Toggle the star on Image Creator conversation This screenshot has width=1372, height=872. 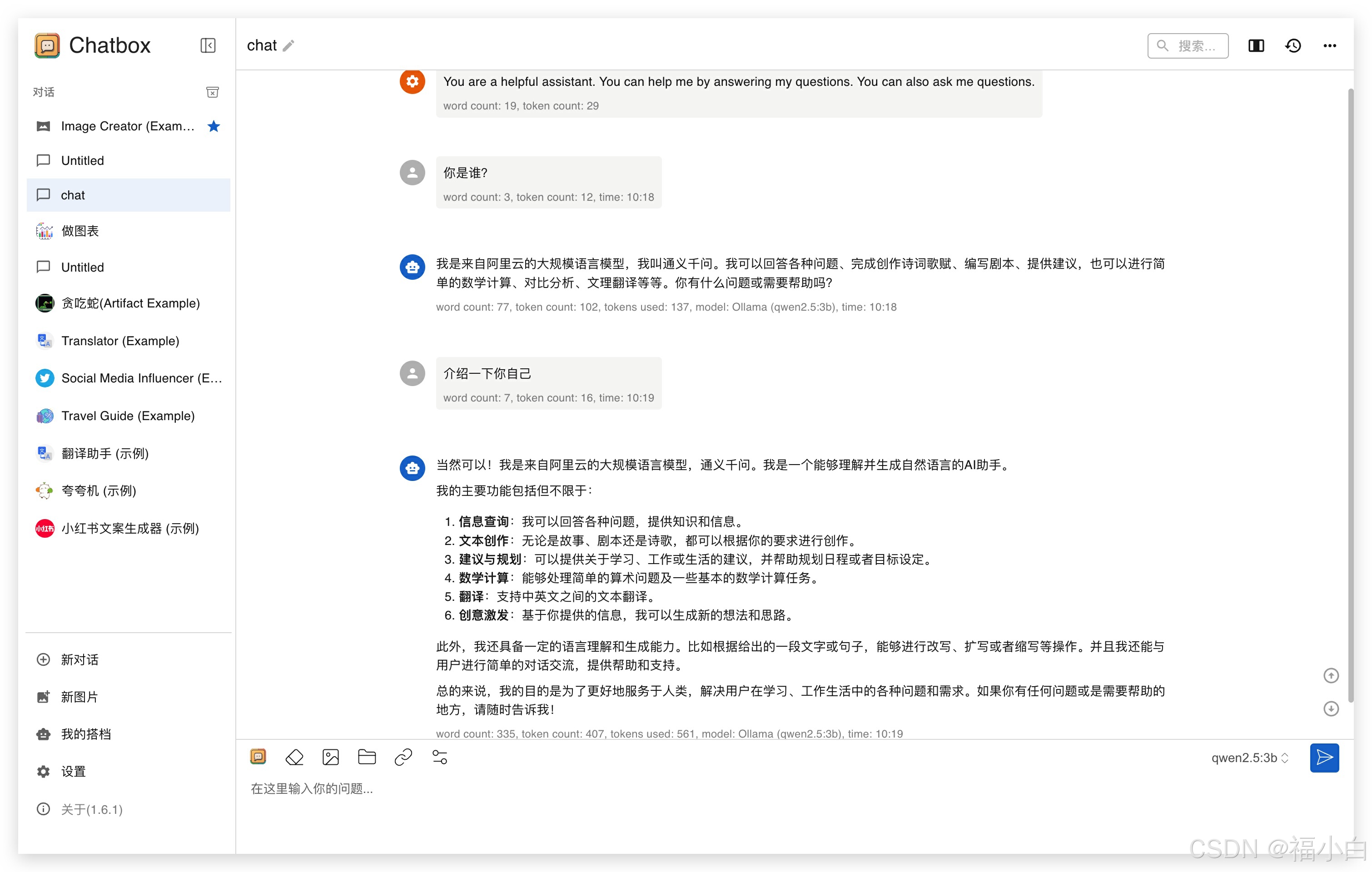[x=214, y=126]
